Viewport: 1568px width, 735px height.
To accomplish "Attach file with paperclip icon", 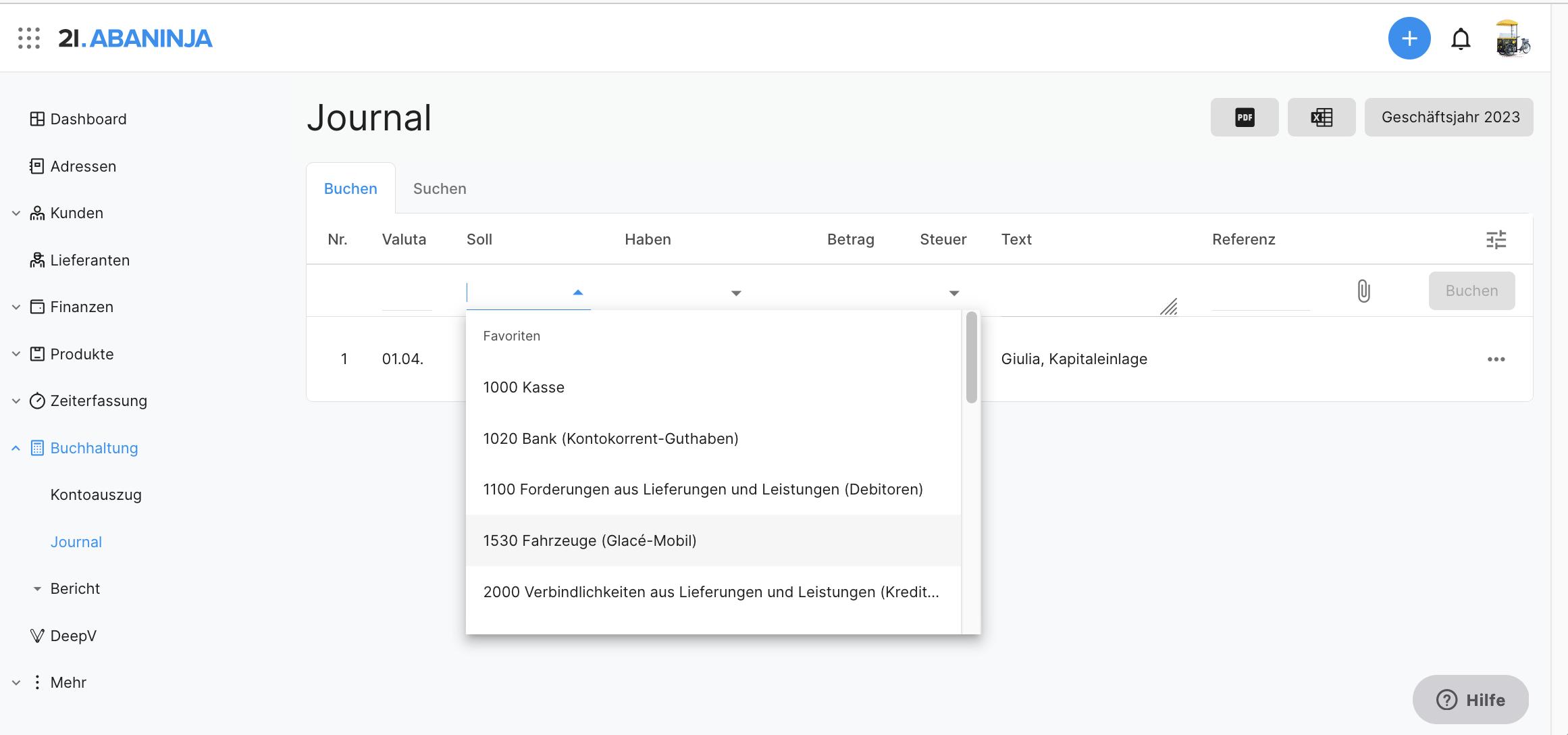I will point(1363,291).
